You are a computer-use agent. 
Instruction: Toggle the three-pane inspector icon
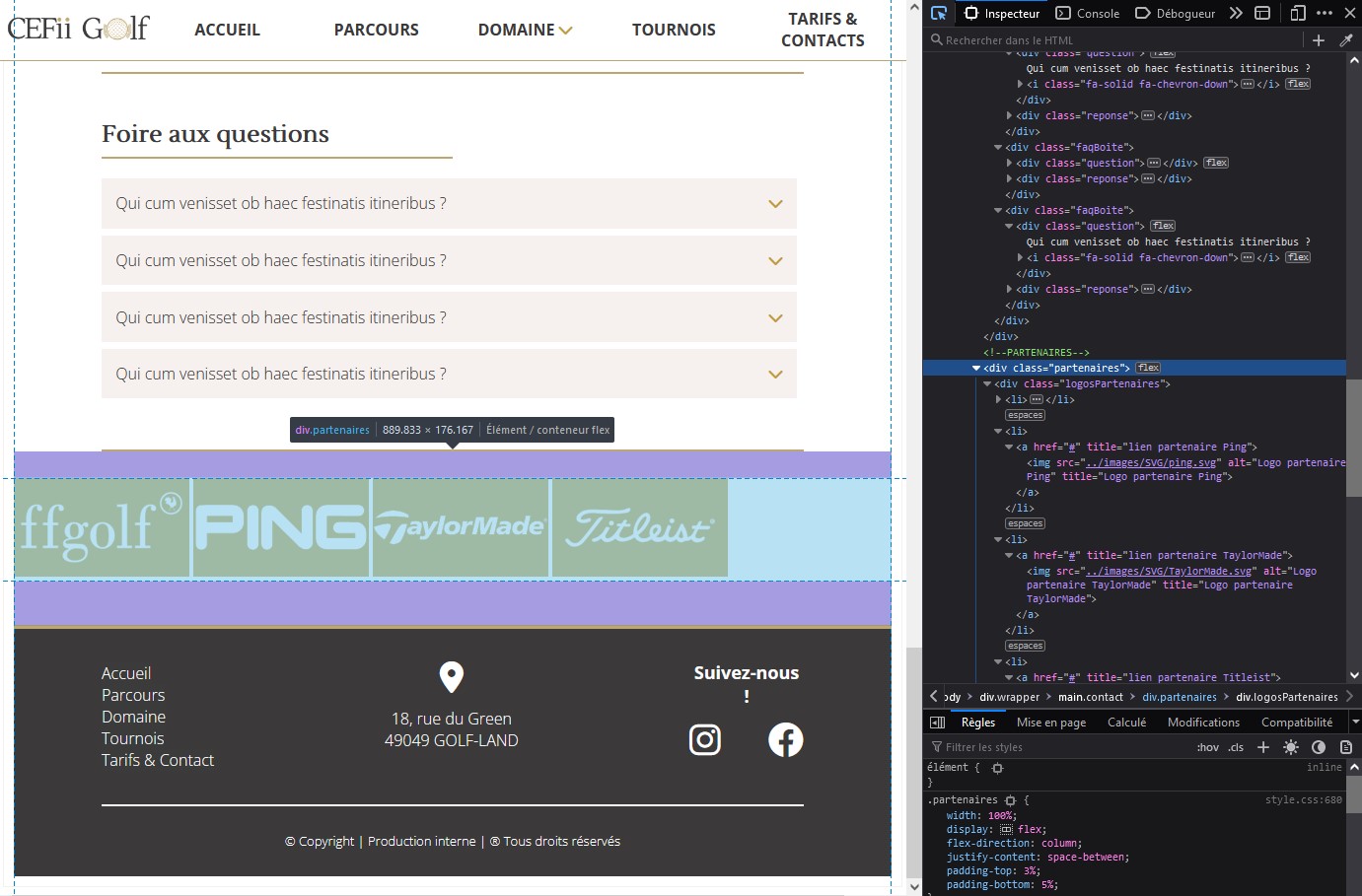(938, 723)
